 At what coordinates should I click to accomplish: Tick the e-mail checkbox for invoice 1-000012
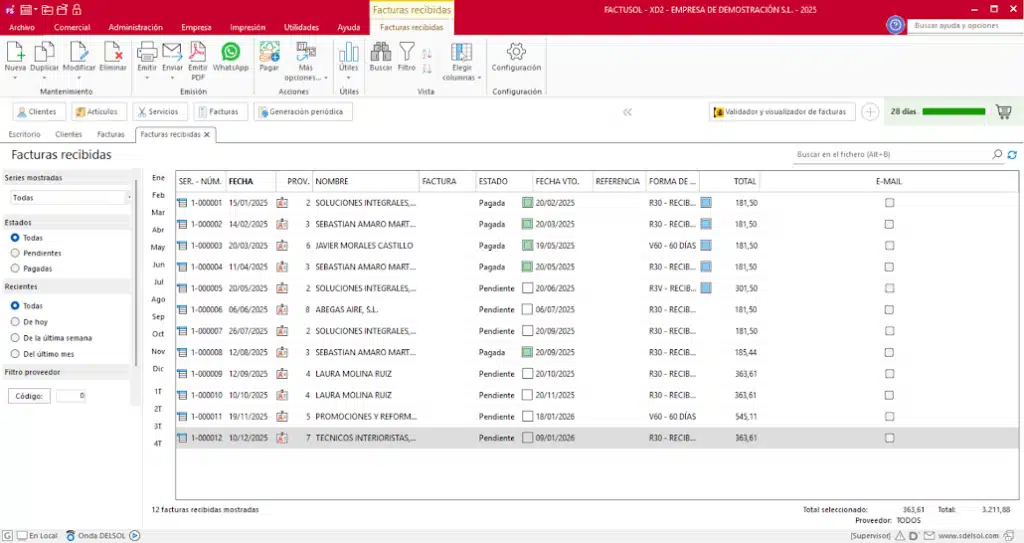tap(889, 438)
